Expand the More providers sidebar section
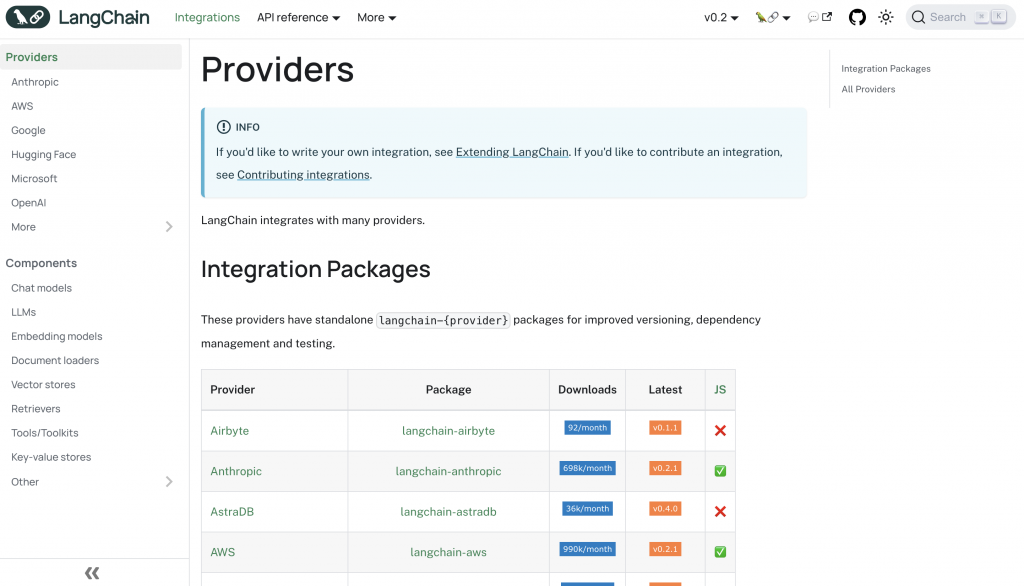 click(169, 227)
